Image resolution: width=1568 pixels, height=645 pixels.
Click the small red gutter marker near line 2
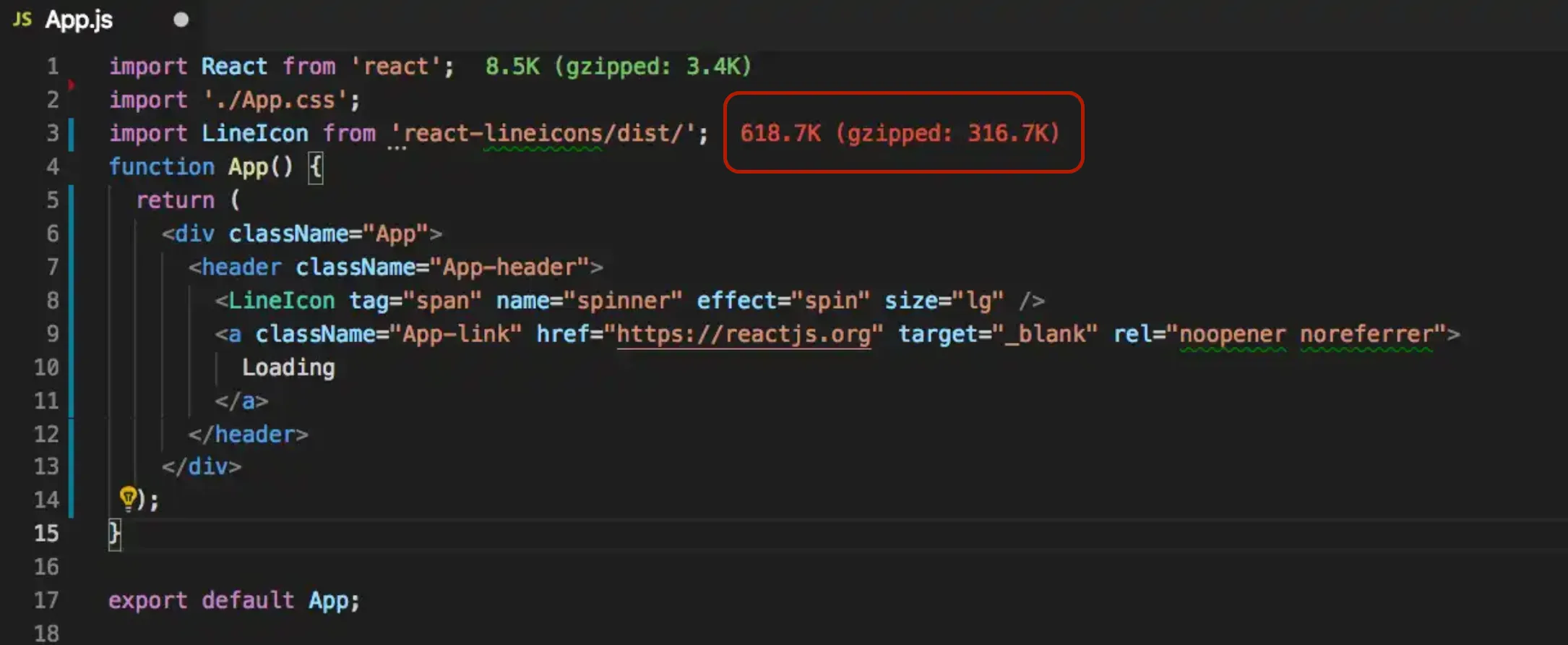[x=71, y=85]
